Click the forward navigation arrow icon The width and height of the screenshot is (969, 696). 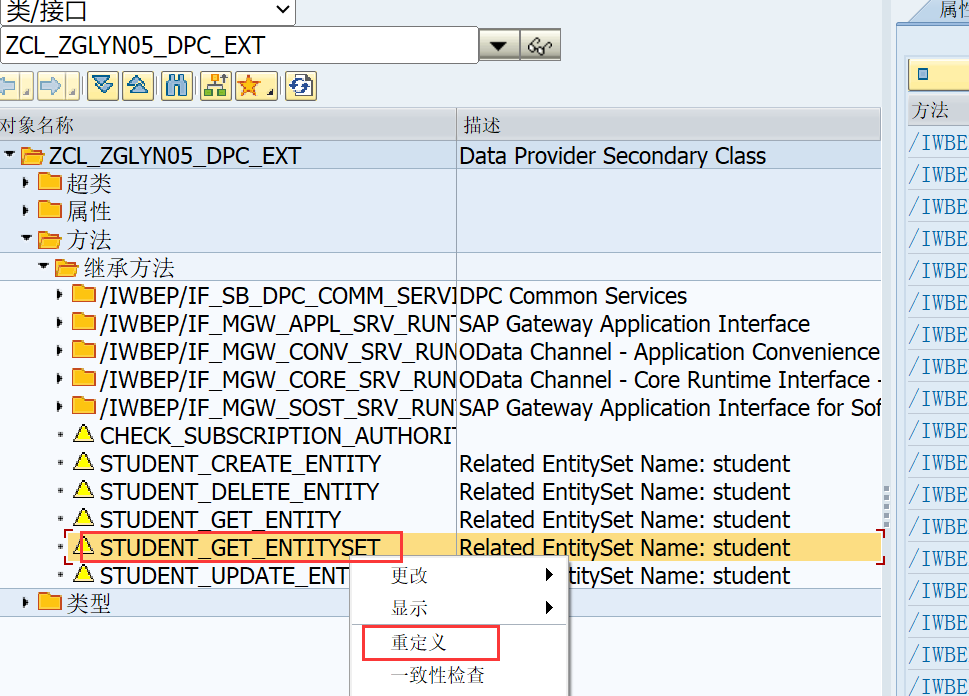51,86
